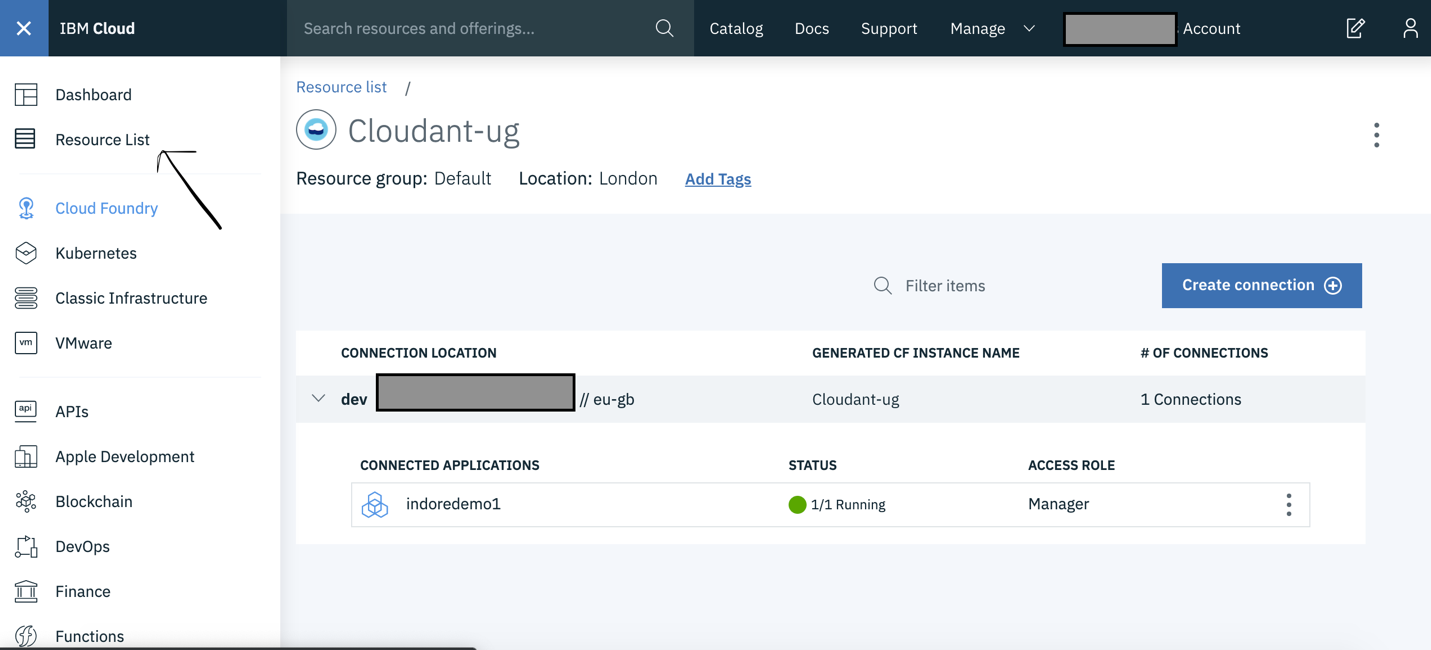
Task: Click the Finance icon
Action: click(x=26, y=591)
